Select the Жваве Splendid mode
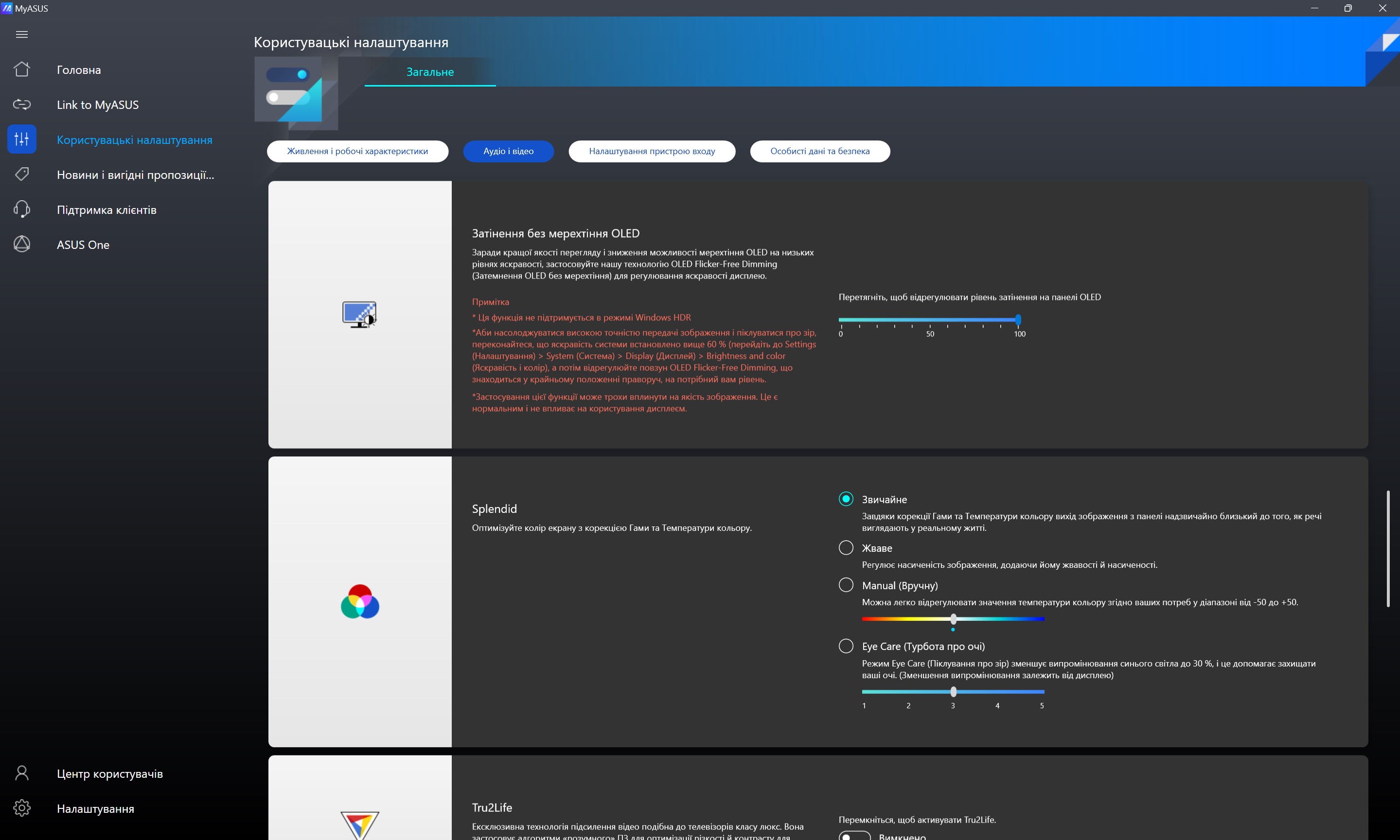The width and height of the screenshot is (1400, 840). [x=846, y=547]
